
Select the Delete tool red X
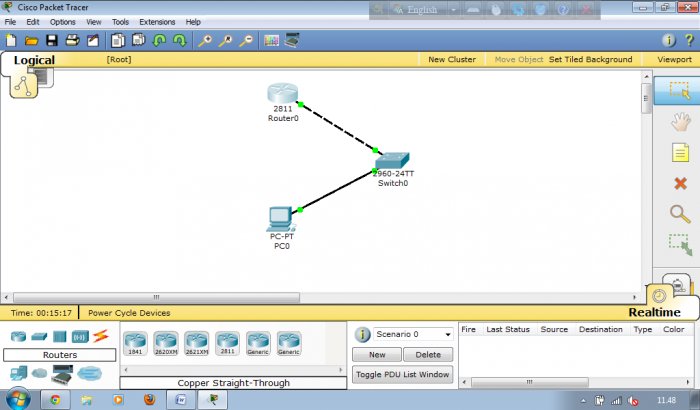coord(680,183)
